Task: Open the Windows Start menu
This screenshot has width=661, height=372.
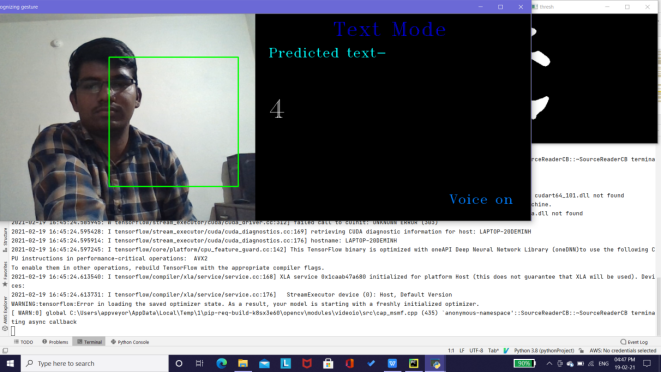Action: point(10,363)
